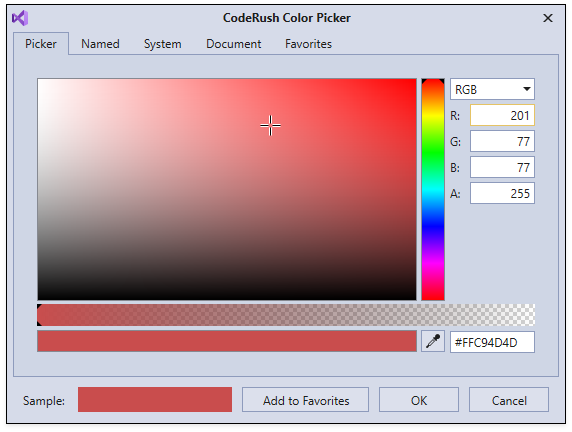This screenshot has width=572, height=432.
Task: Open the Document tab
Action: point(233,44)
